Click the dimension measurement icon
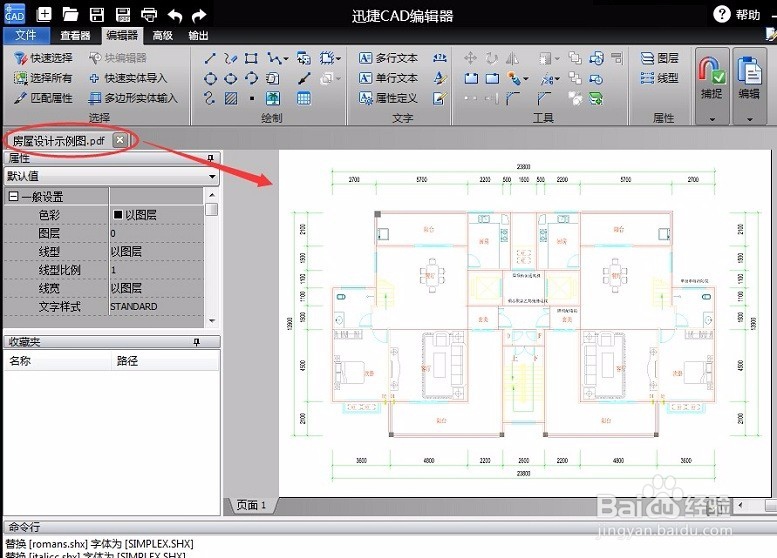The width and height of the screenshot is (777, 558). [x=440, y=58]
